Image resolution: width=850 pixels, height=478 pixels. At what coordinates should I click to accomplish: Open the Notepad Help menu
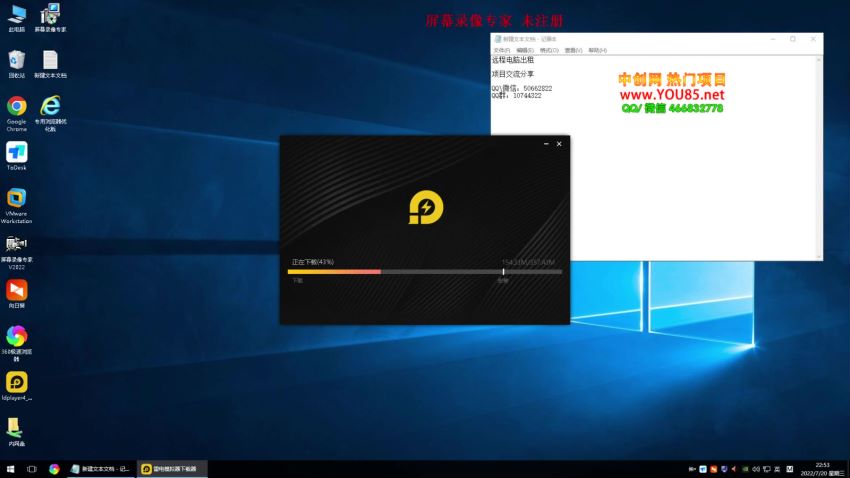click(x=597, y=50)
